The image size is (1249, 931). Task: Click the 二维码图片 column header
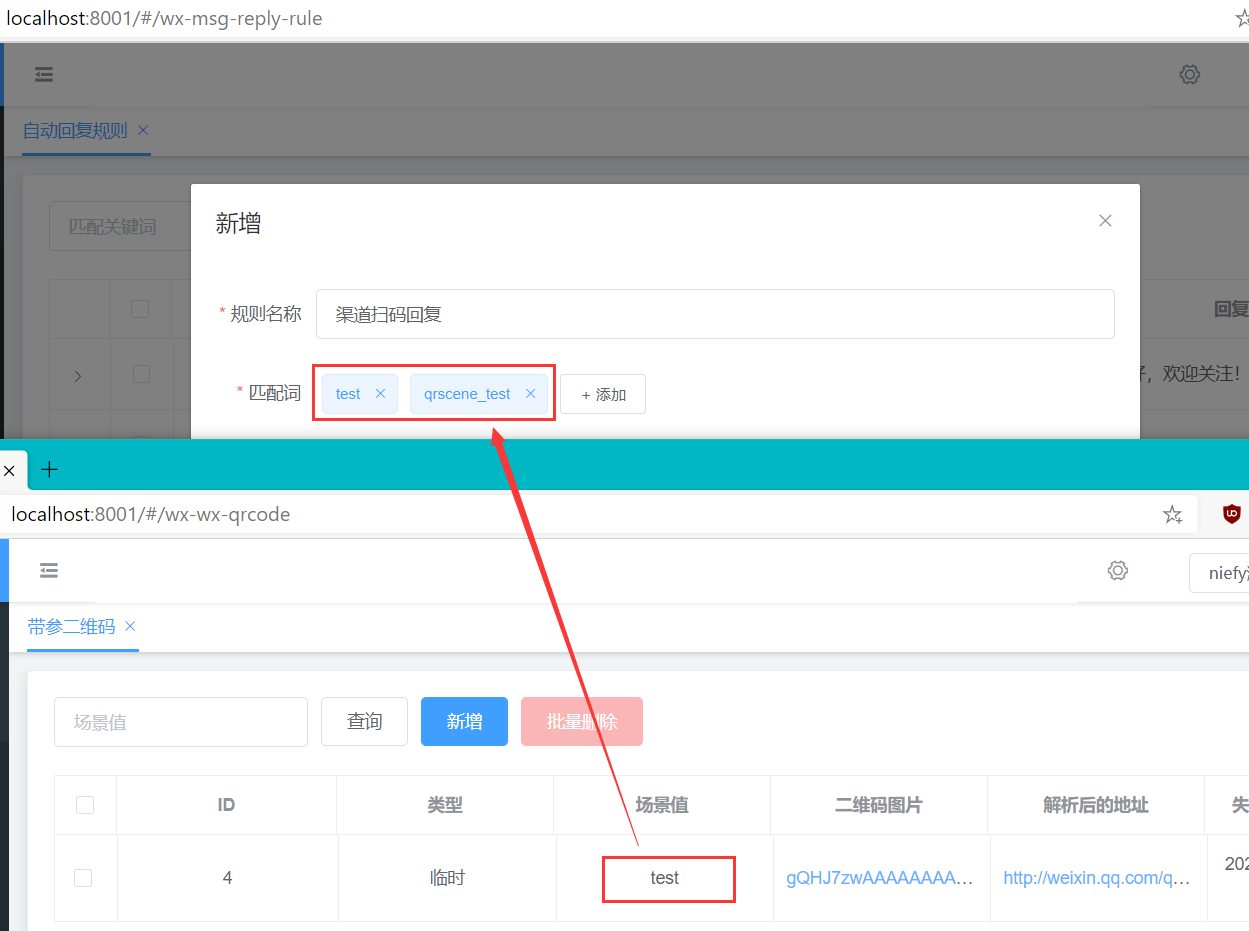pyautogui.click(x=879, y=805)
